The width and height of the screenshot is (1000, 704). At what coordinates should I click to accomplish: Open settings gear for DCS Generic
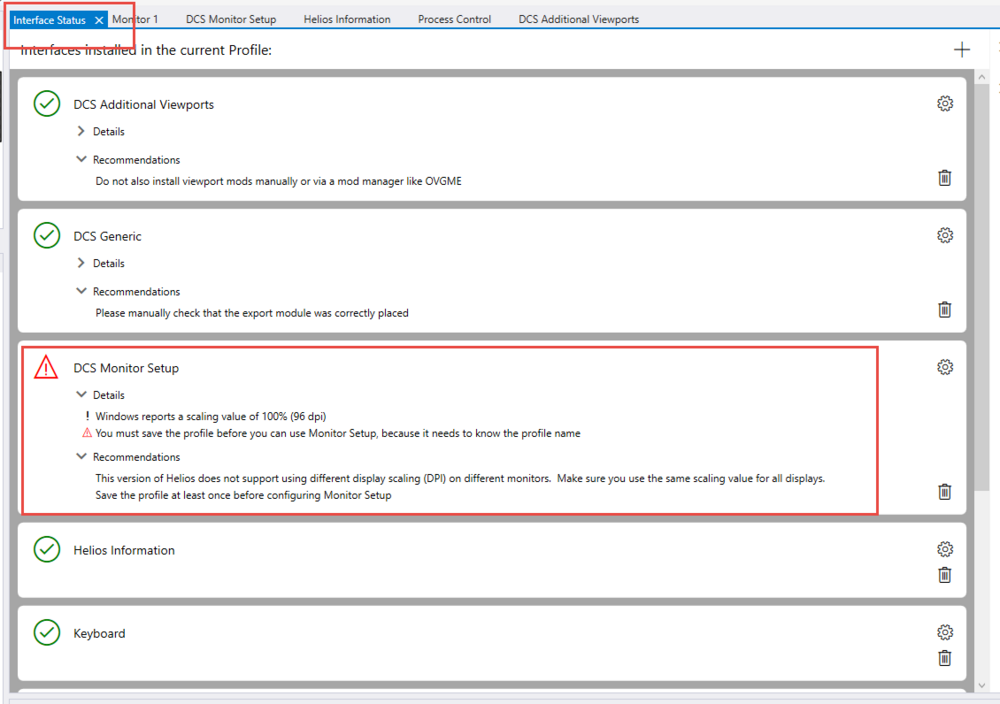point(945,235)
